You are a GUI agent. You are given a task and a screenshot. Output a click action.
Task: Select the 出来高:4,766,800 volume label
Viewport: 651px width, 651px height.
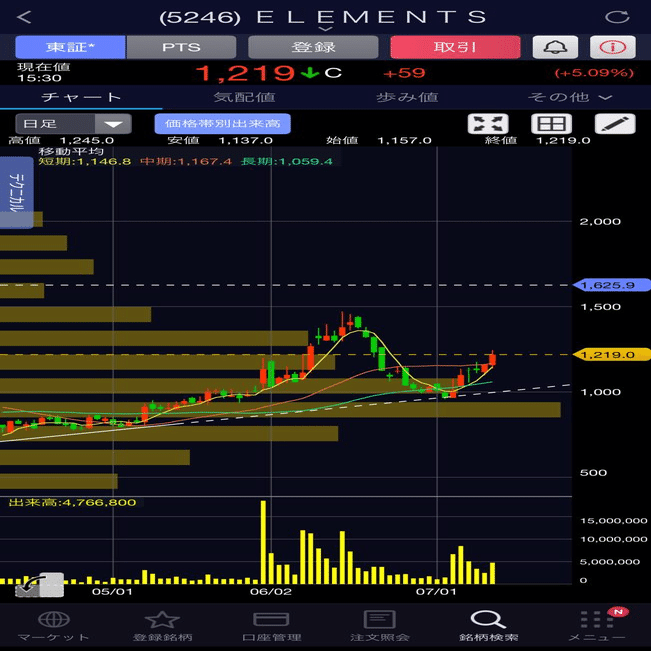coord(72,502)
